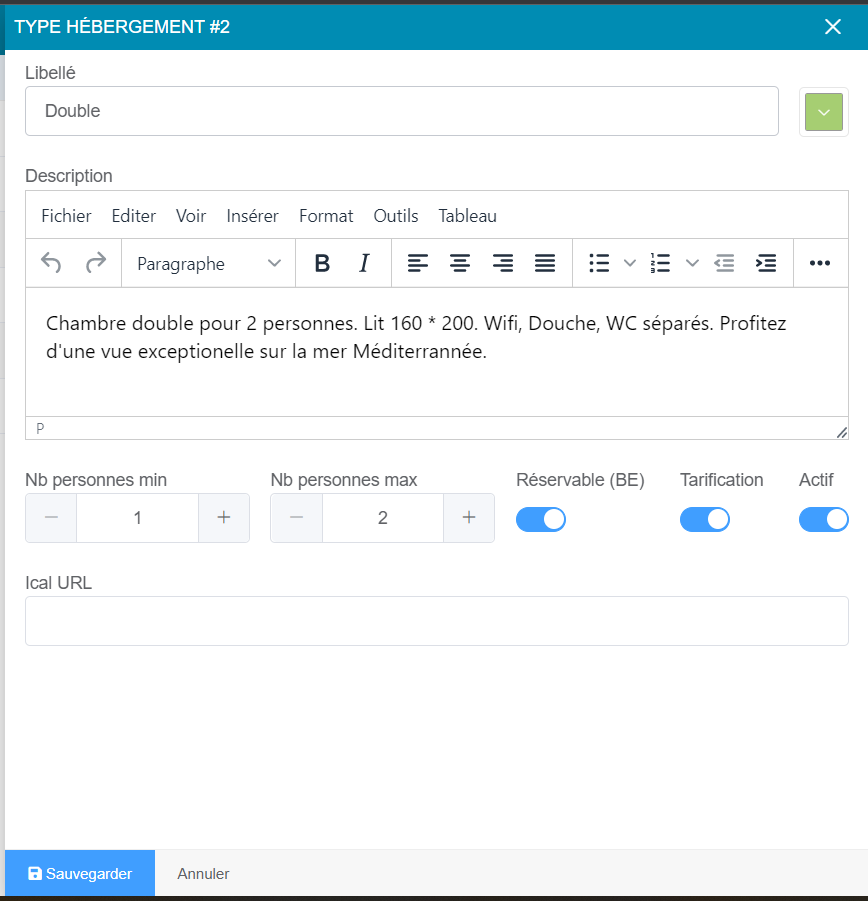Click the Ical URL input field
Viewport: 868px width, 901px height.
tap(437, 621)
